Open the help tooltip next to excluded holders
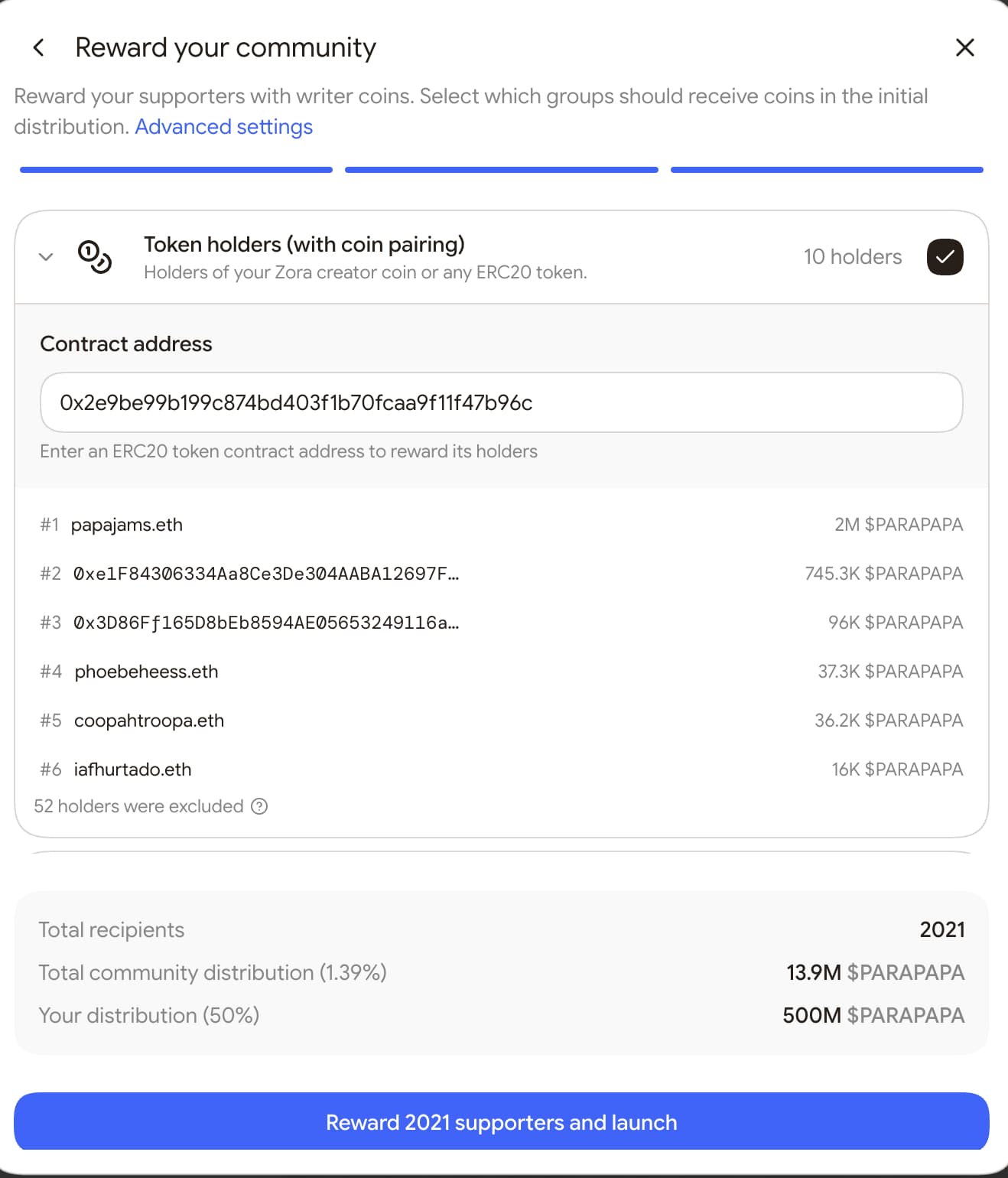 260,806
